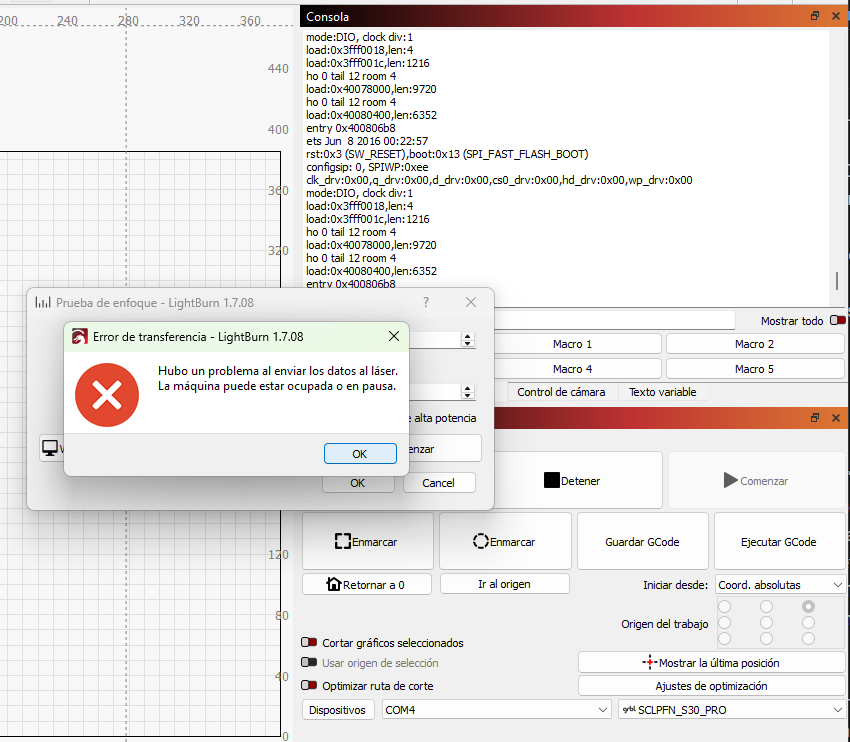Click Cancel in Prueba de enfoque dialog
The image size is (850, 742).
pyautogui.click(x=439, y=482)
